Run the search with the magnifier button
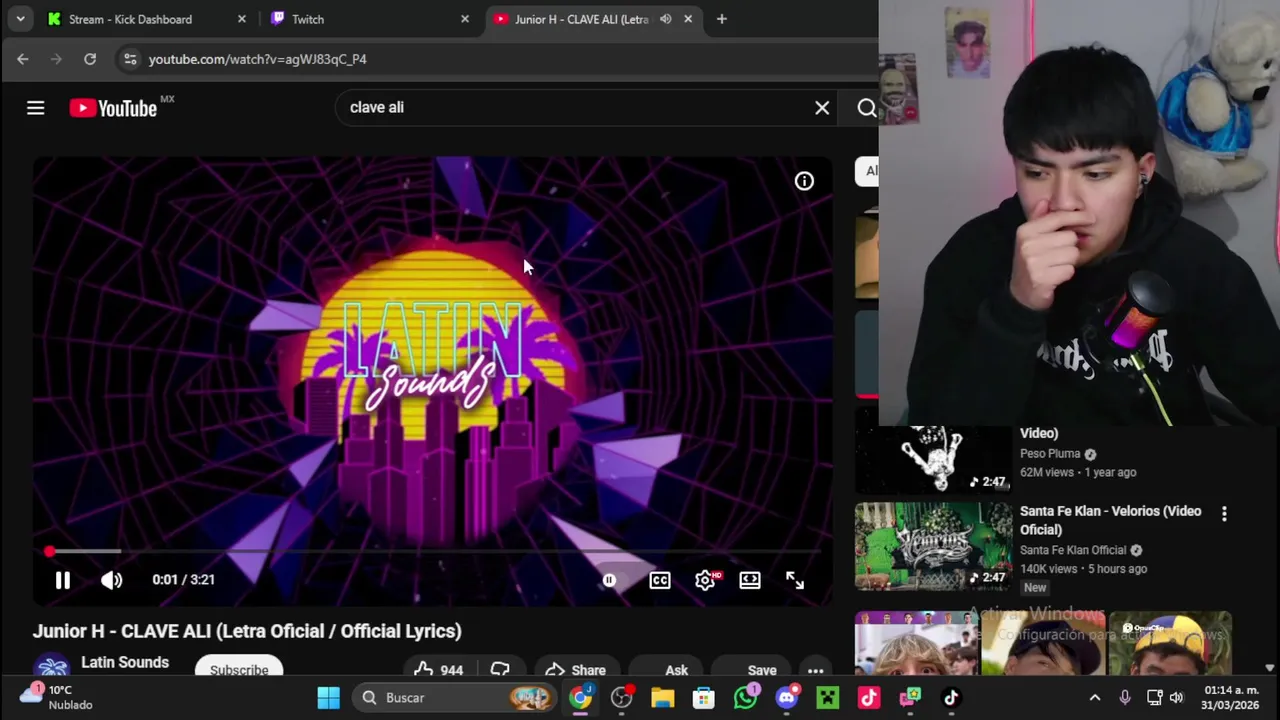Screen dimensions: 1280x720 [866, 108]
